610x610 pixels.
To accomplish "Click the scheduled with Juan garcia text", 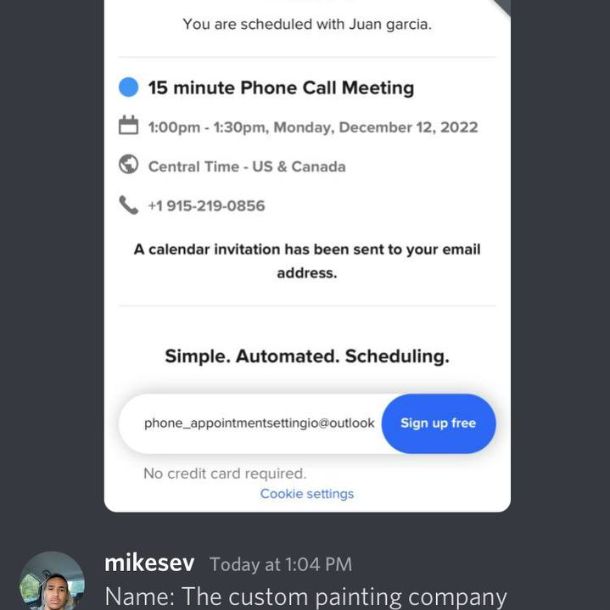I will pos(307,25).
